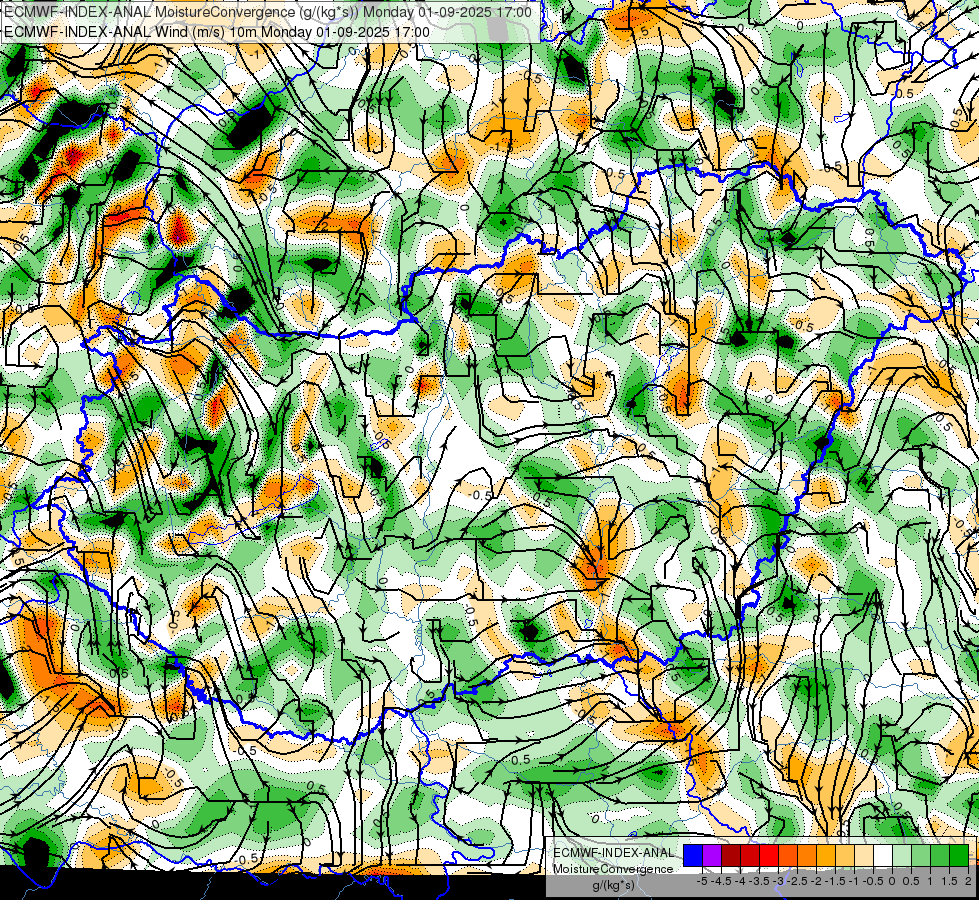This screenshot has width=979, height=900.
Task: Click the '-5' legend scale label
Action: click(702, 881)
